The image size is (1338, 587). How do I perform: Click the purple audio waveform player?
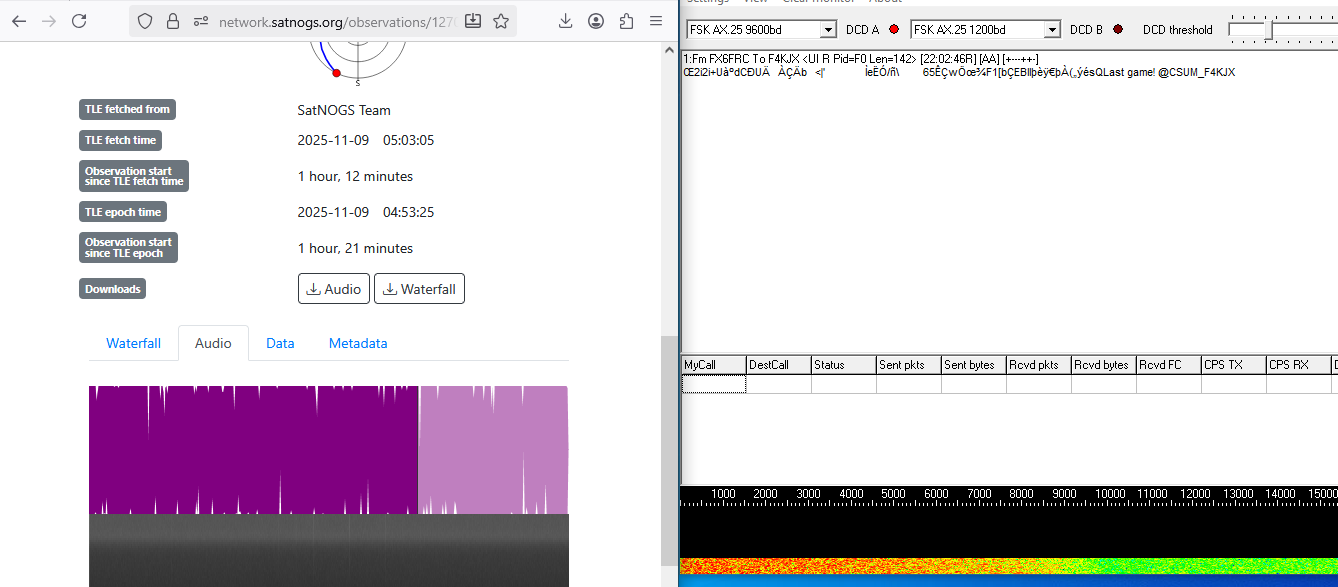tap(328, 450)
